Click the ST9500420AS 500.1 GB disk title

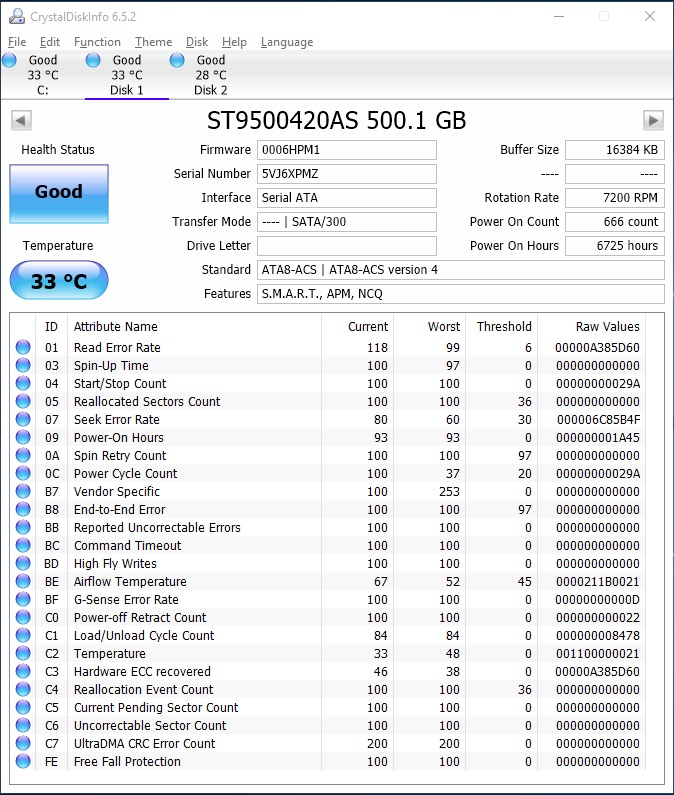pyautogui.click(x=336, y=121)
